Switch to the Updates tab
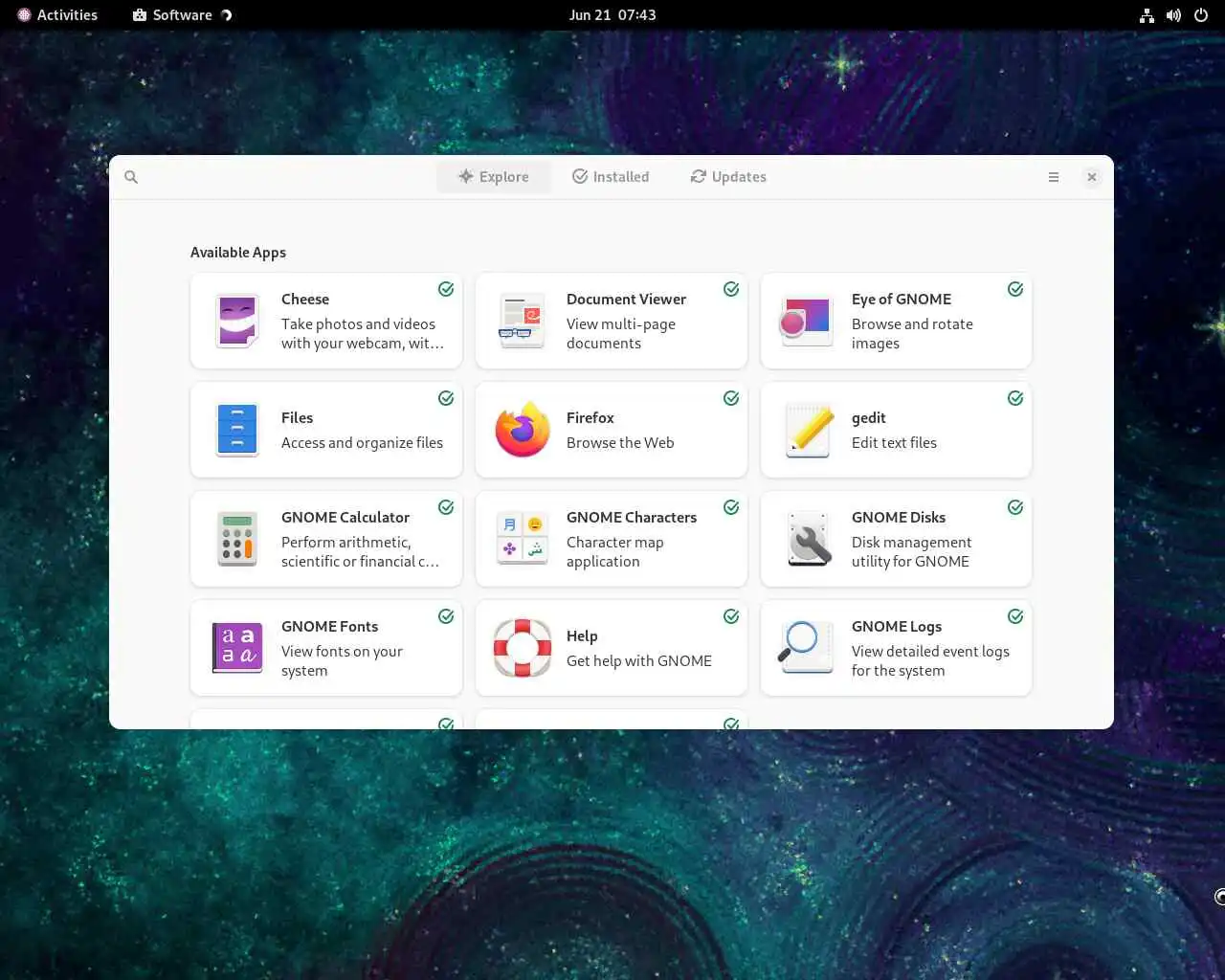The height and width of the screenshot is (980, 1225). pyautogui.click(x=728, y=177)
